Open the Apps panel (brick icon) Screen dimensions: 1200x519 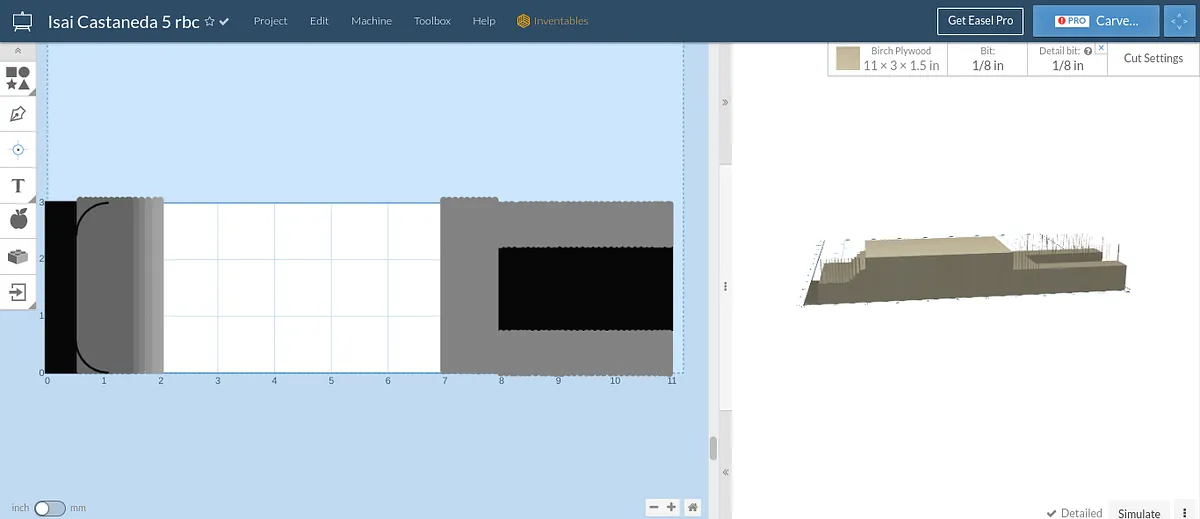(x=17, y=257)
